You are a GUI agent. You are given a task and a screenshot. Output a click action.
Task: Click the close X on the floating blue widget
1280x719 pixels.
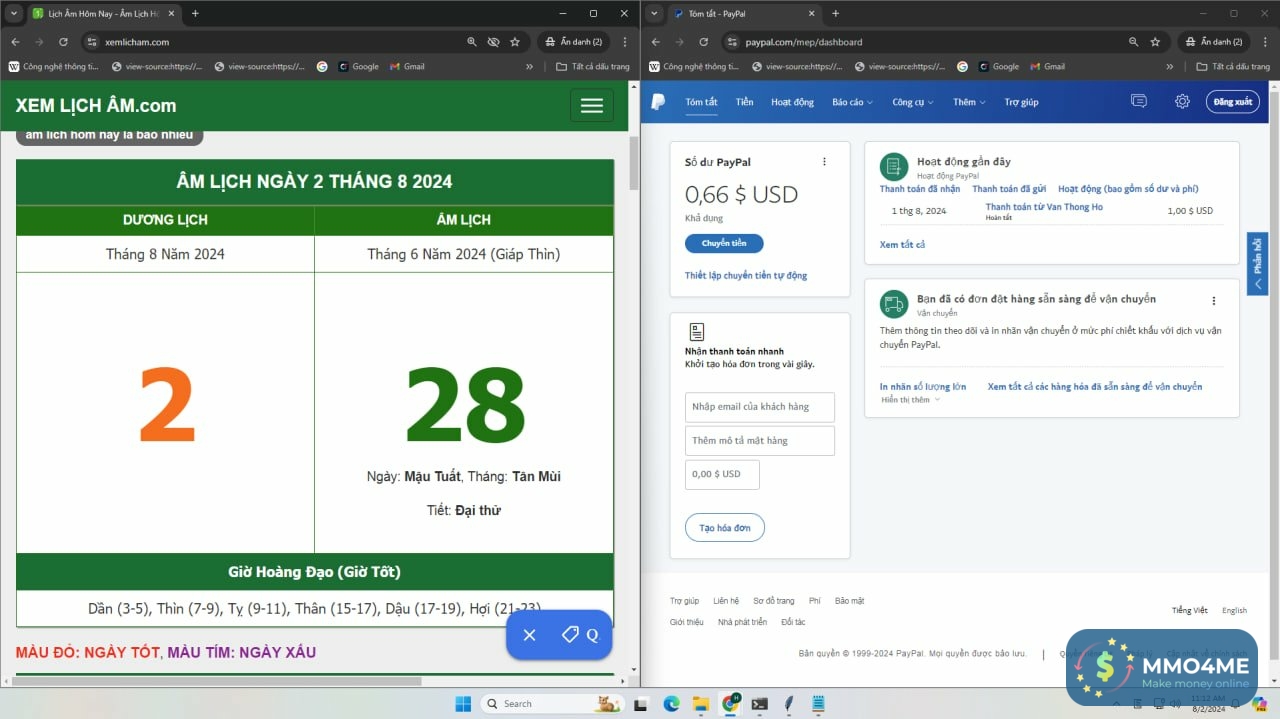(x=530, y=635)
